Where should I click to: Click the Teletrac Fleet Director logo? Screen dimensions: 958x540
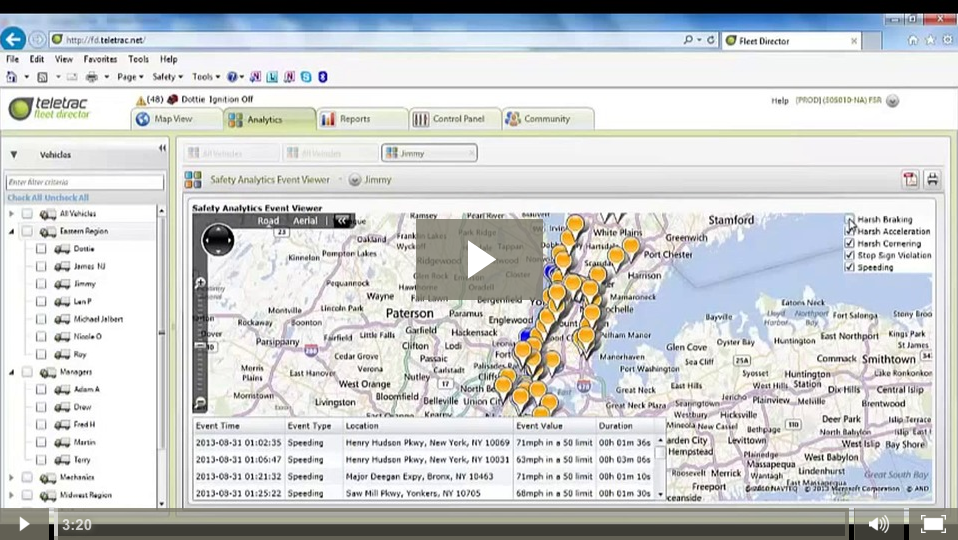pyautogui.click(x=49, y=108)
